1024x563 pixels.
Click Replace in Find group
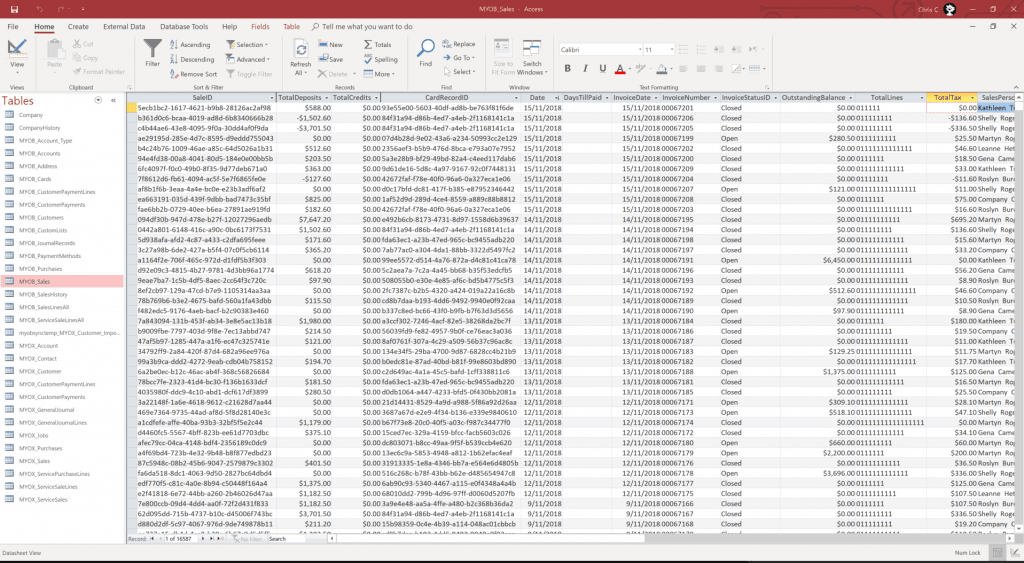[458, 44]
